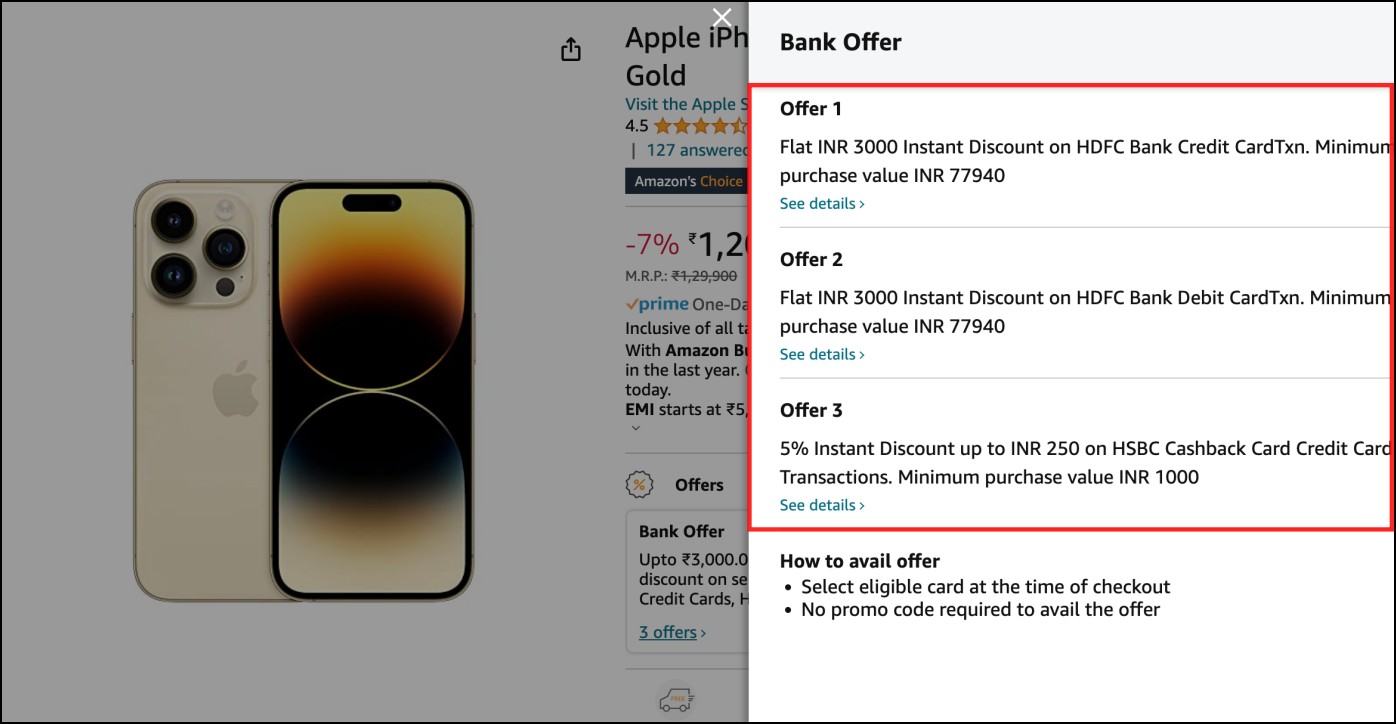1396x724 pixels.
Task: Open See details under Offer 3
Action: click(822, 505)
